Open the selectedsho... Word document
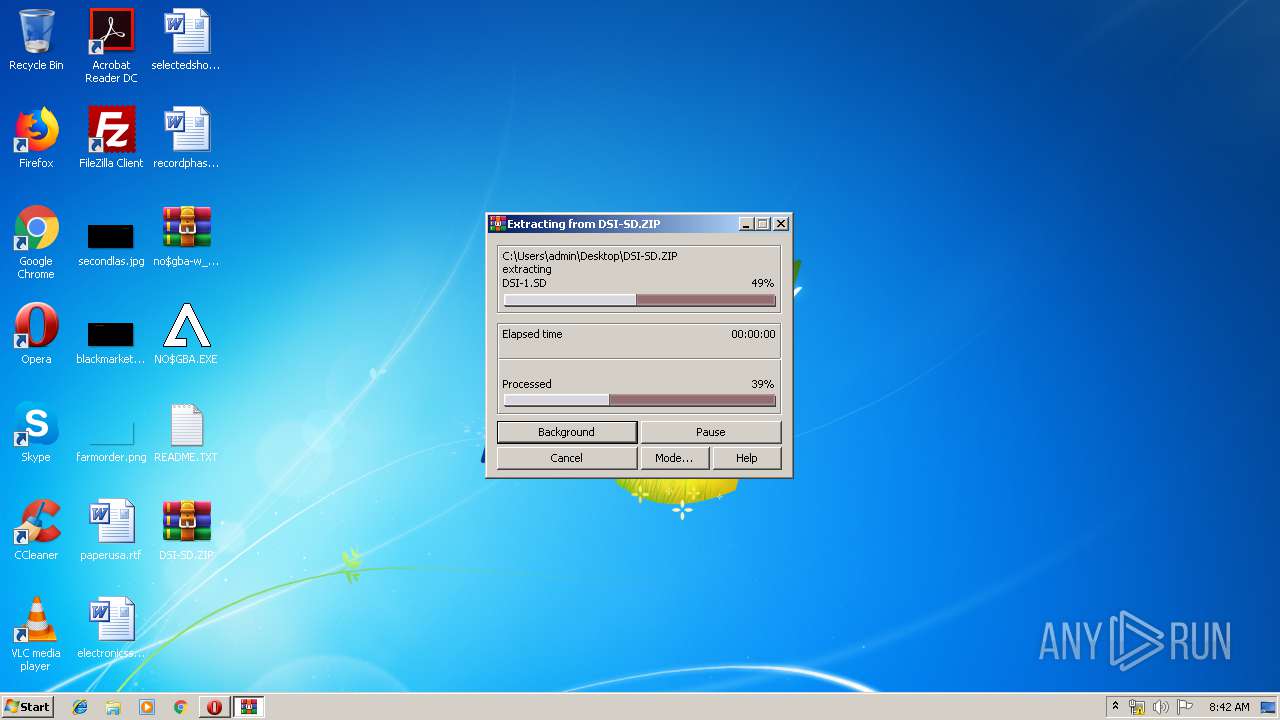 point(186,41)
